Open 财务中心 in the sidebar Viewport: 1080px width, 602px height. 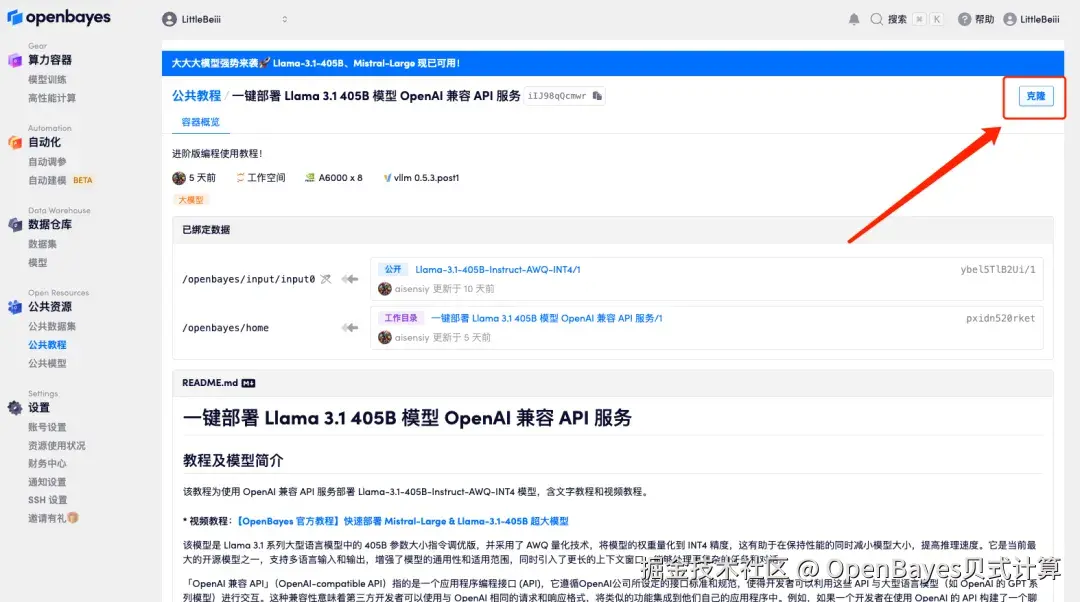[x=48, y=464]
